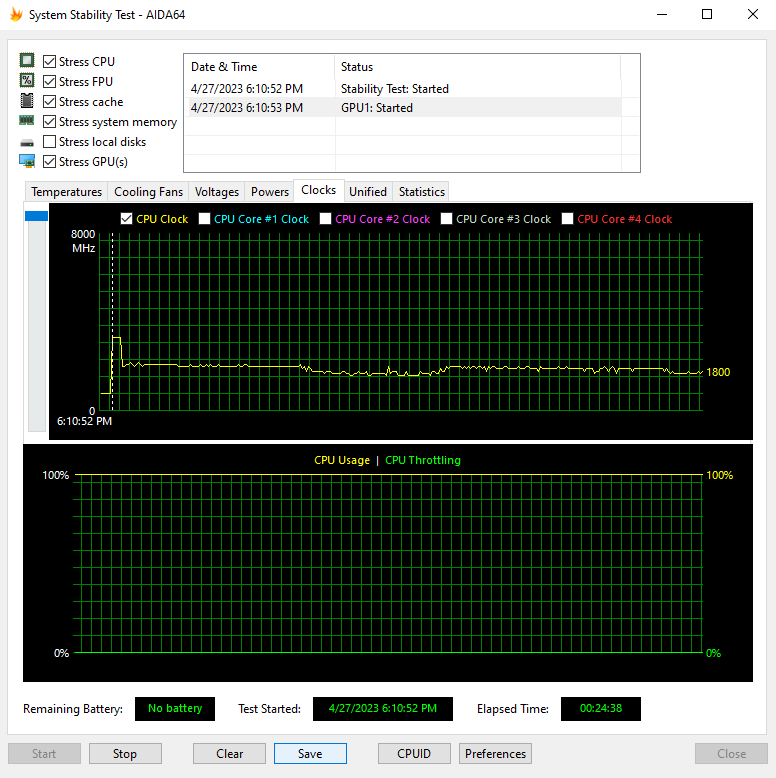The height and width of the screenshot is (778, 776).
Task: Show the CPU Core #4 Clock line
Action: 568,219
